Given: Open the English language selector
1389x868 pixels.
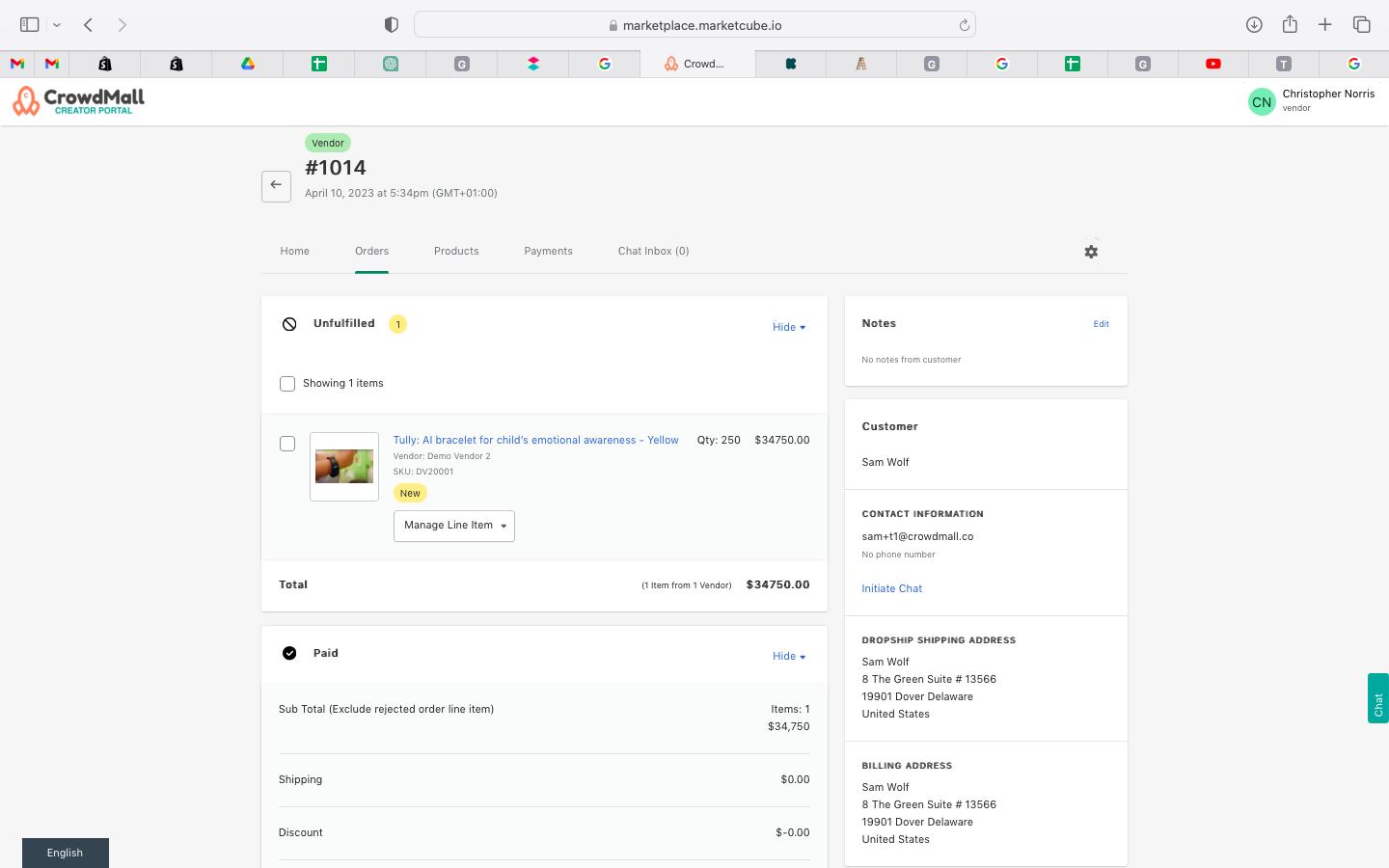Looking at the screenshot, I should 66,853.
